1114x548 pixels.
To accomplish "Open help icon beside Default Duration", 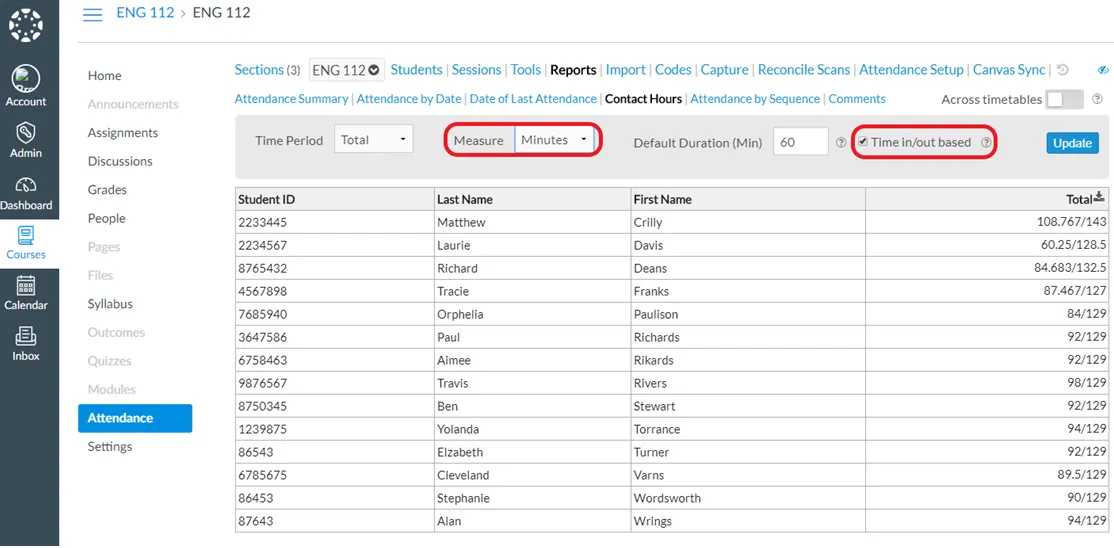I will click(x=841, y=142).
